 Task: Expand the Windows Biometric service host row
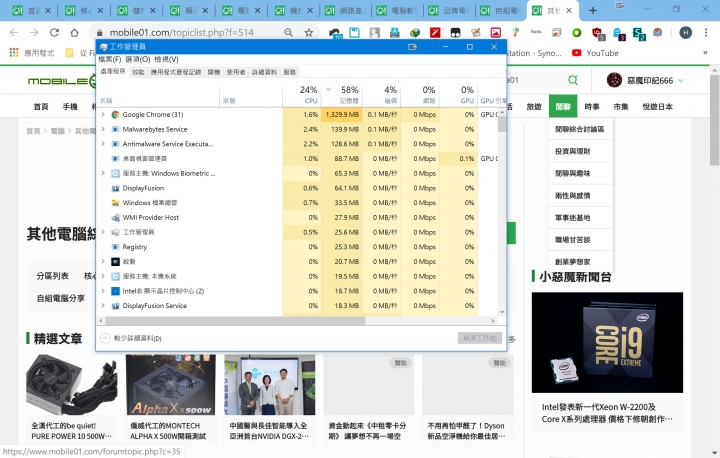point(103,173)
